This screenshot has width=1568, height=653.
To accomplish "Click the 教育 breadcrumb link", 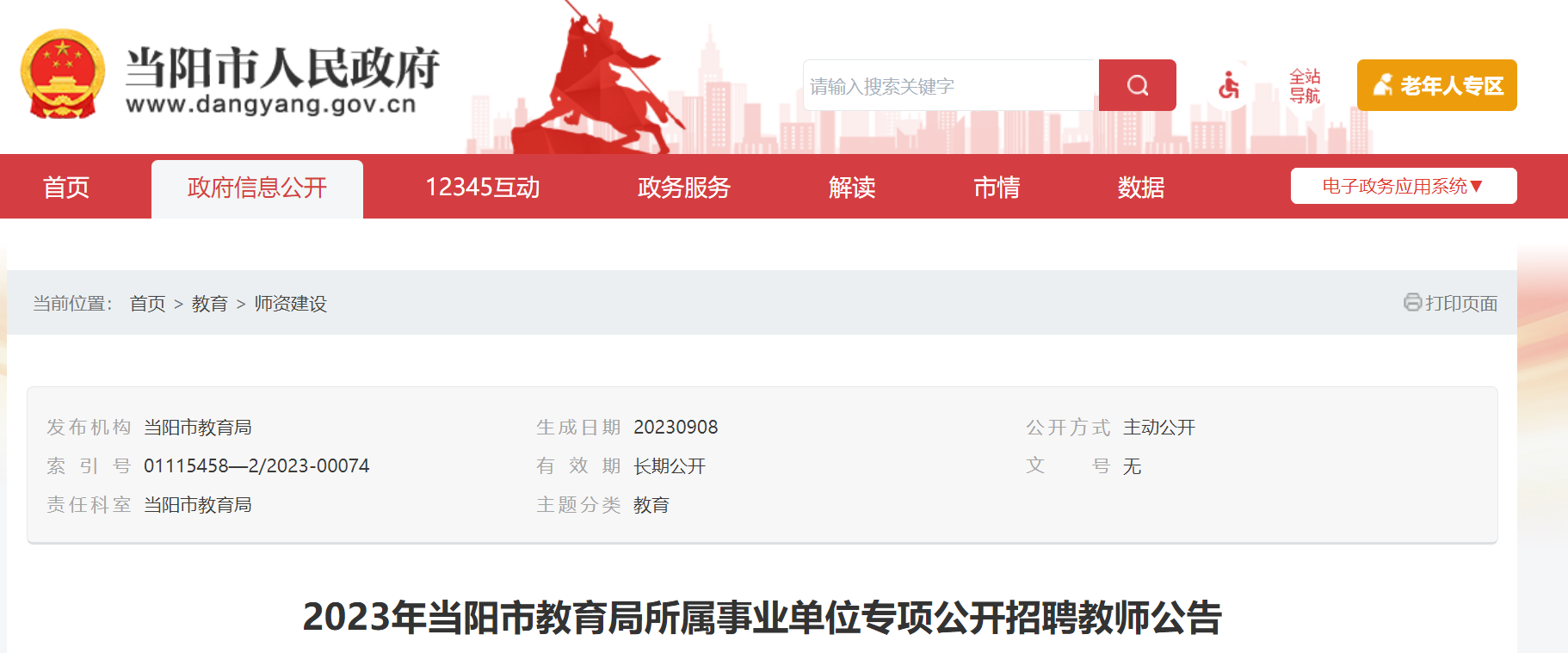I will pyautogui.click(x=210, y=304).
